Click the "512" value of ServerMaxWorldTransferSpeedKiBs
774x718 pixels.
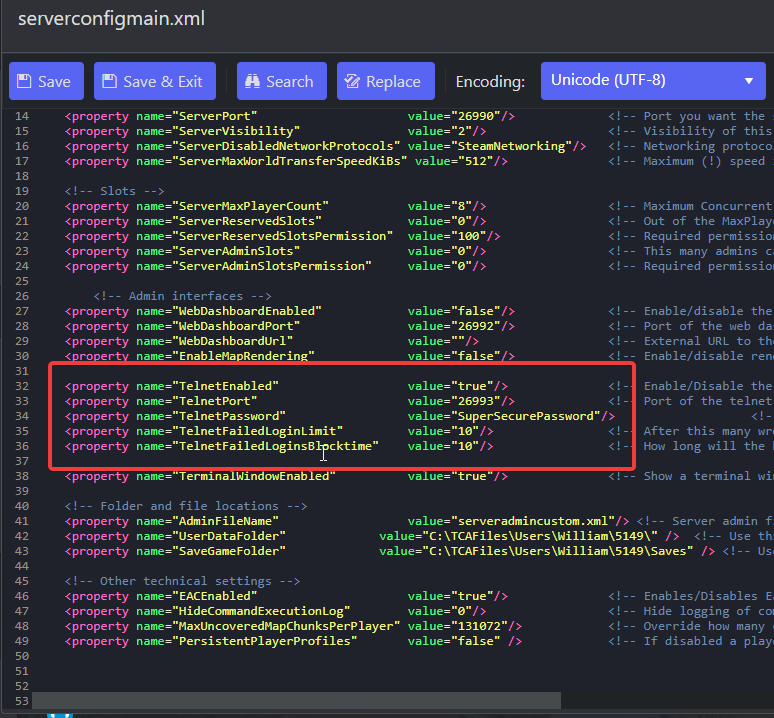tap(476, 161)
